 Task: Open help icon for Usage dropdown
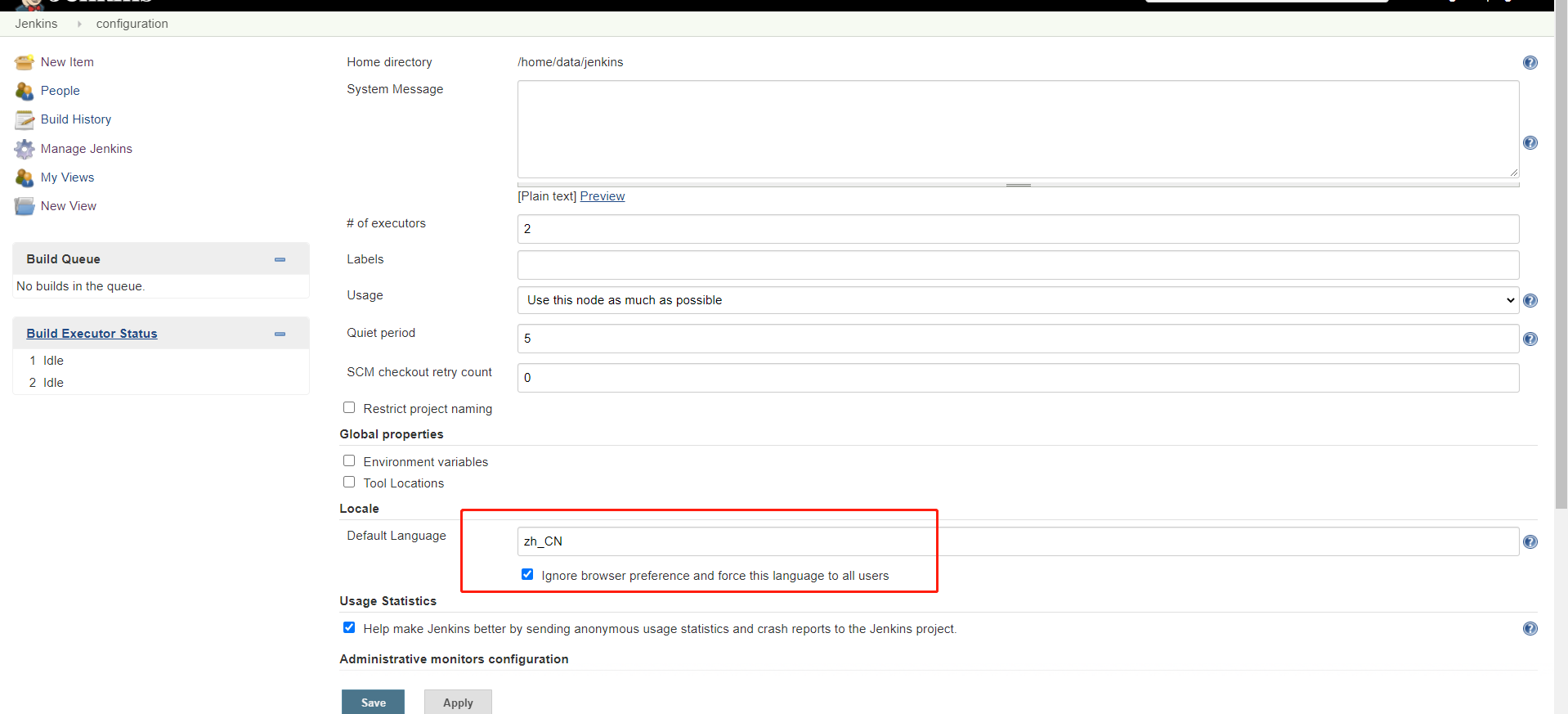click(1530, 301)
